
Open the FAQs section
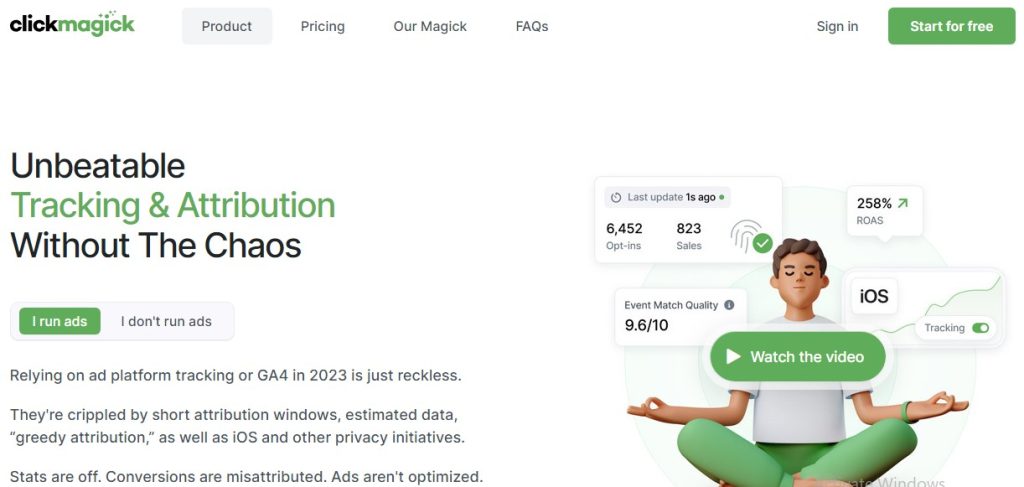[x=532, y=26]
